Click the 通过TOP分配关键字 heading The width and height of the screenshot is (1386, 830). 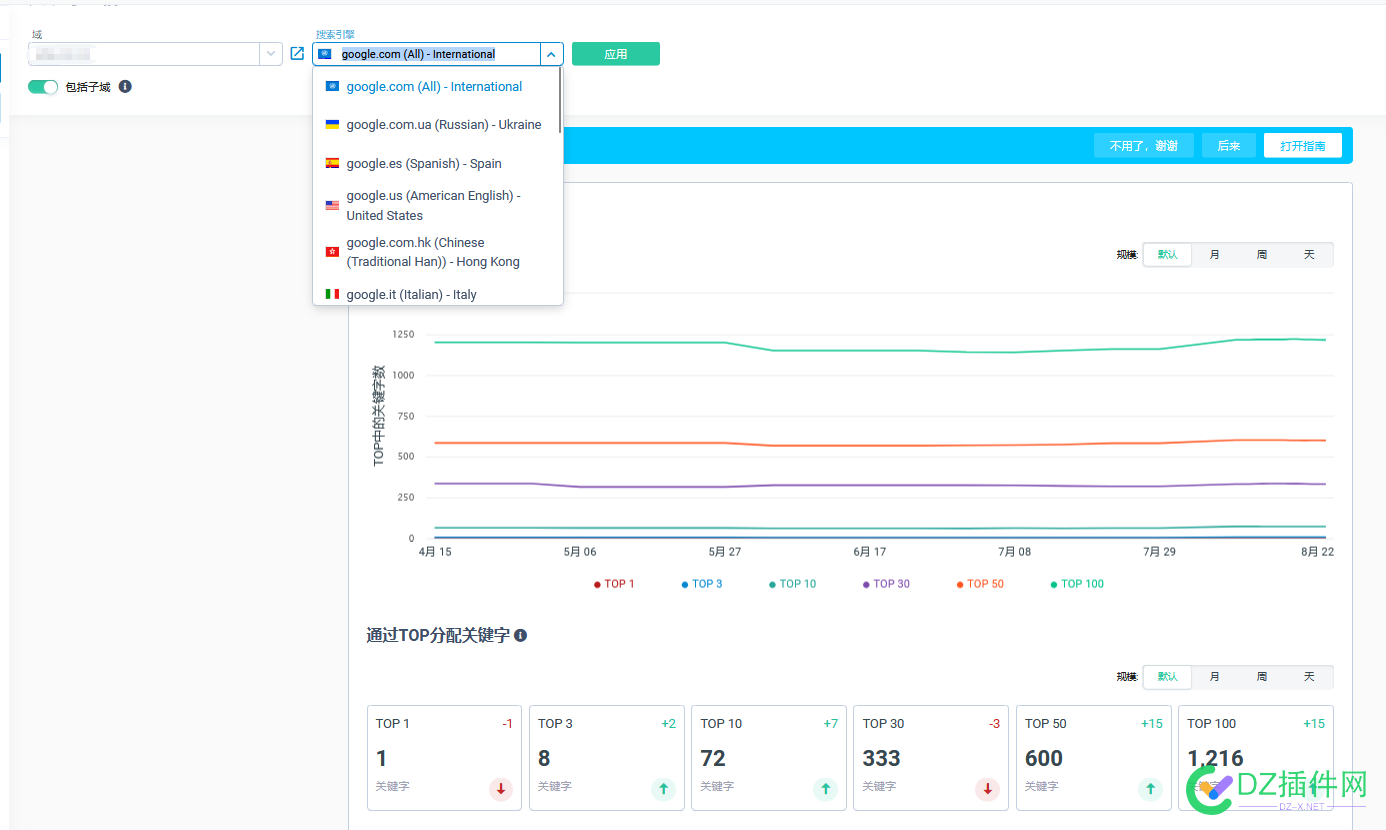click(438, 636)
